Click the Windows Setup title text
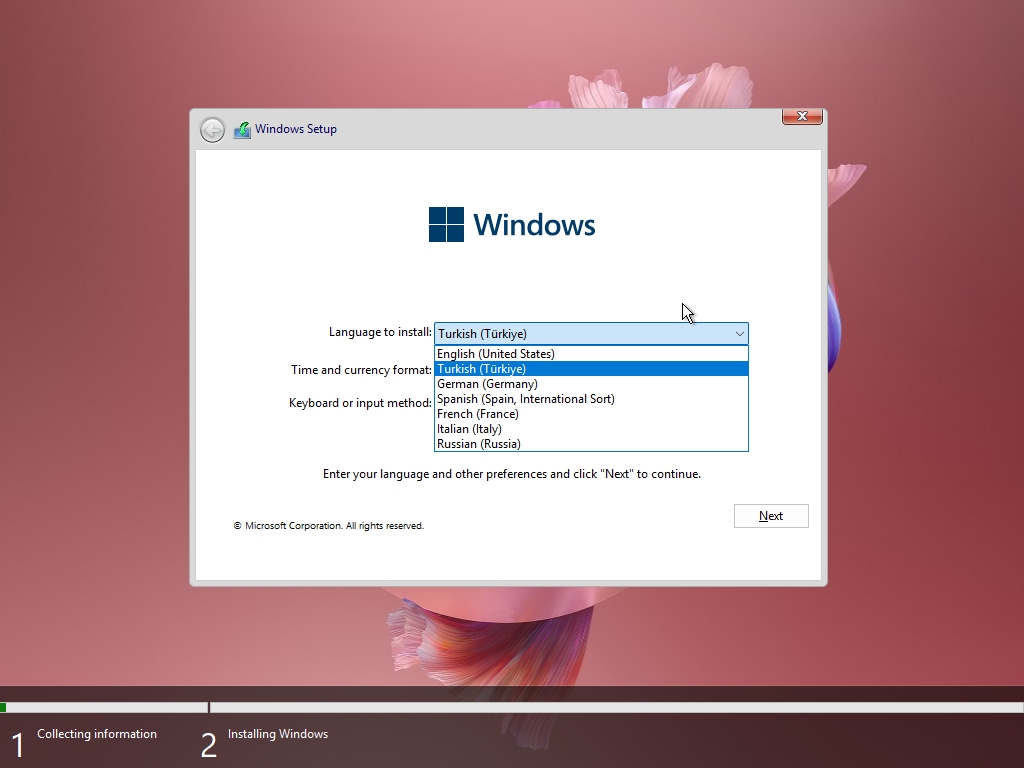Image resolution: width=1024 pixels, height=768 pixels. tap(296, 129)
